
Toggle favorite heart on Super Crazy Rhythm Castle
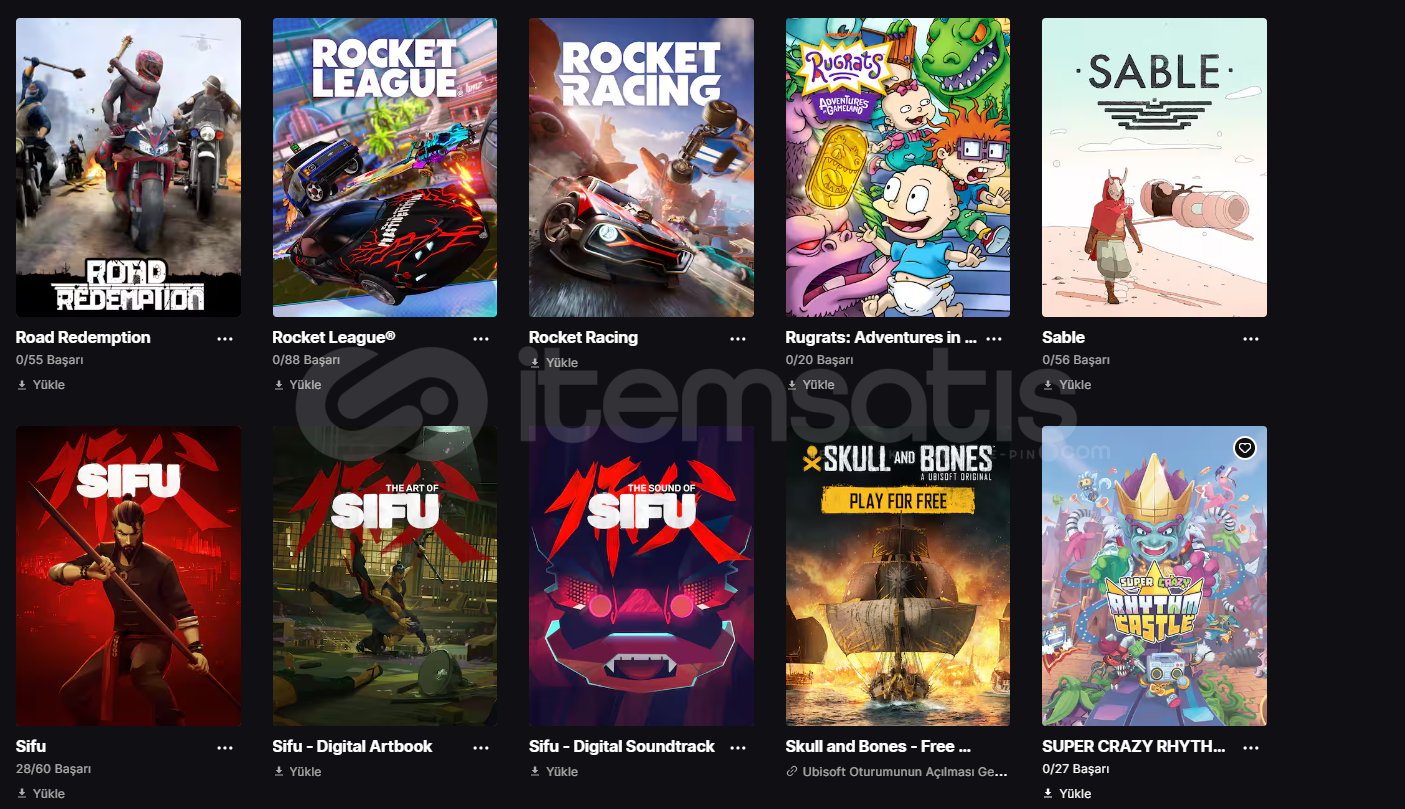tap(1244, 448)
